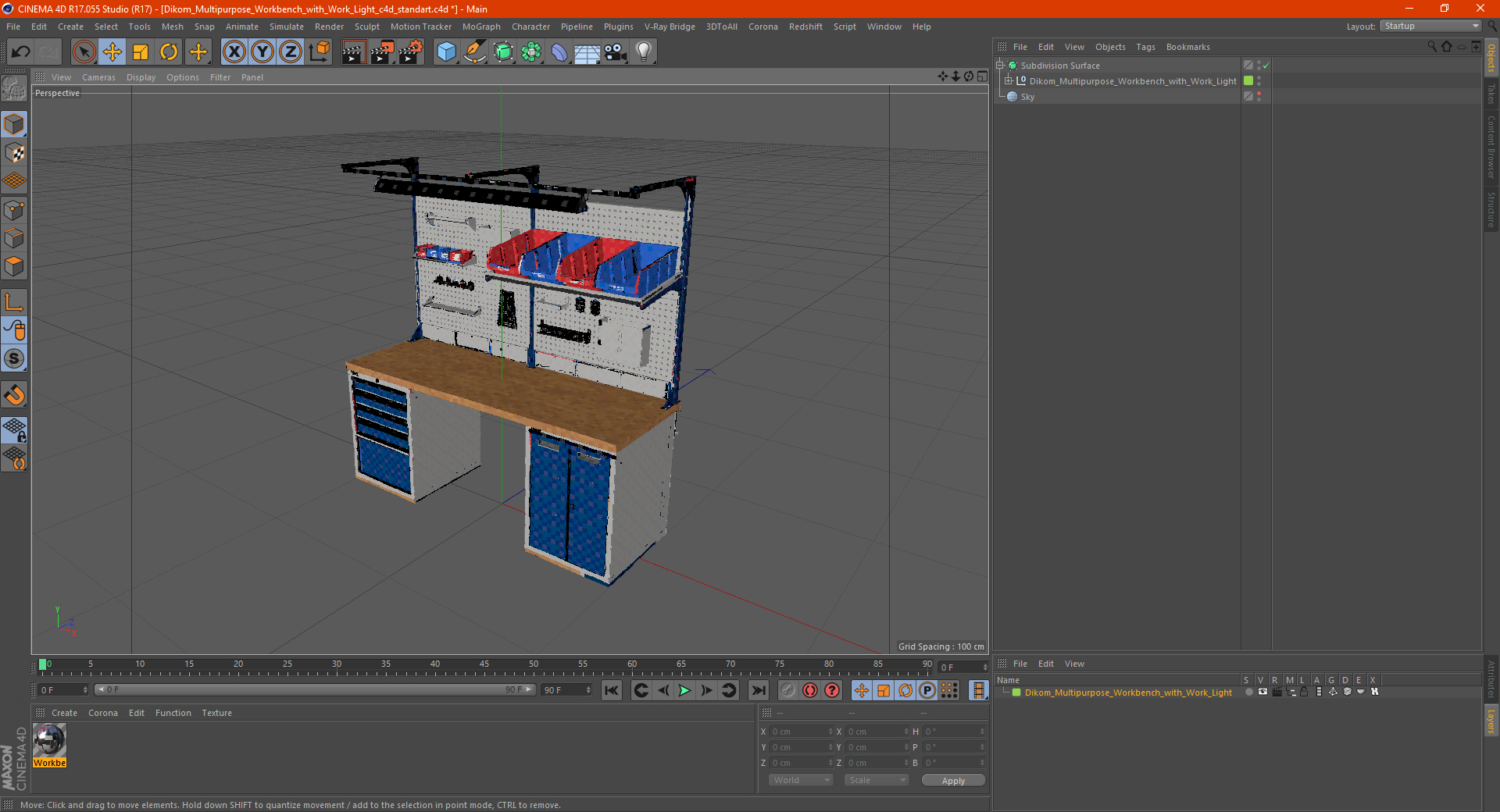Click the green layer color swatch
Screen dimensions: 1500x812
coord(1016,693)
